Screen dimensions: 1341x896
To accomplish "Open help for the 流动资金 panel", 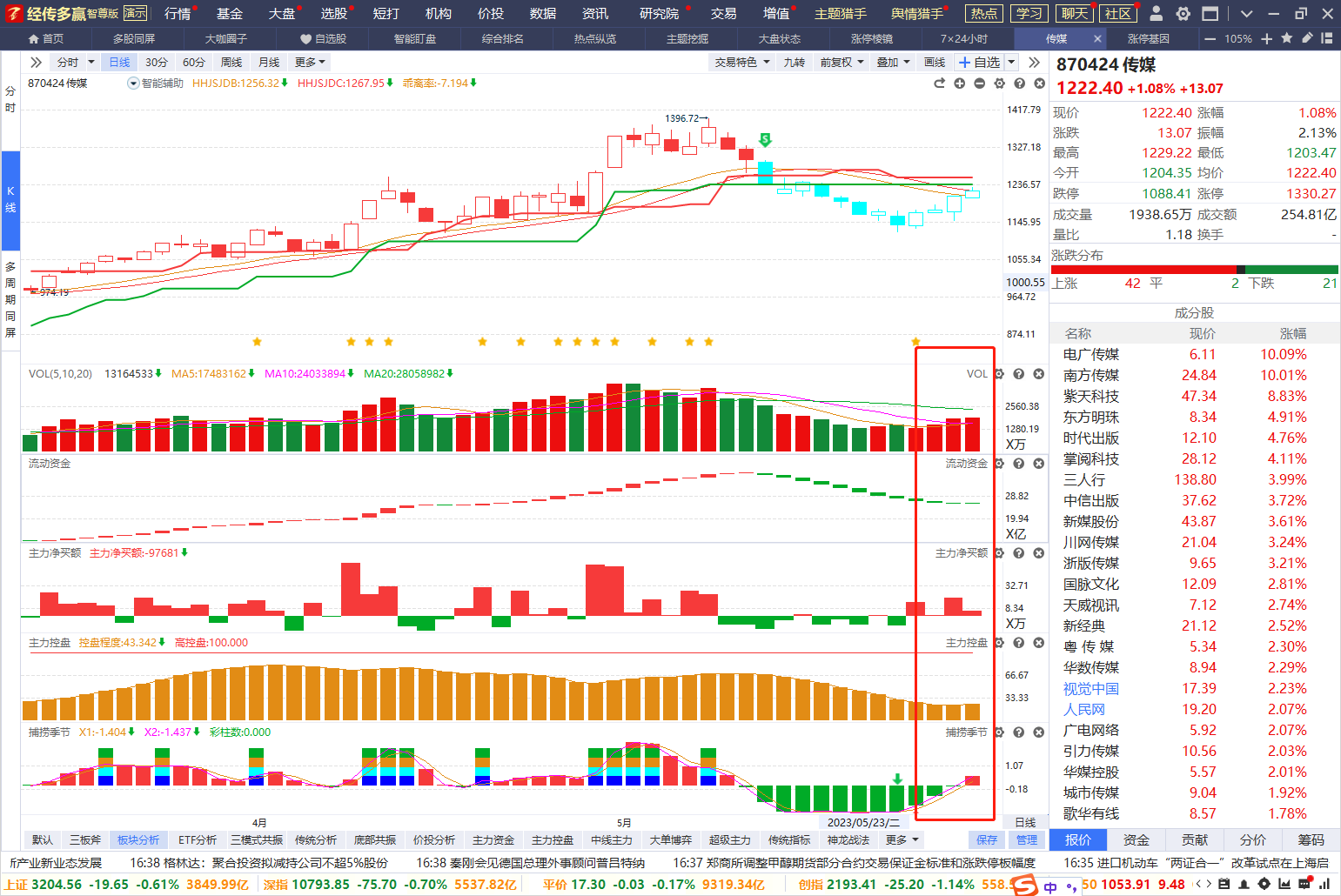I will [x=1019, y=464].
